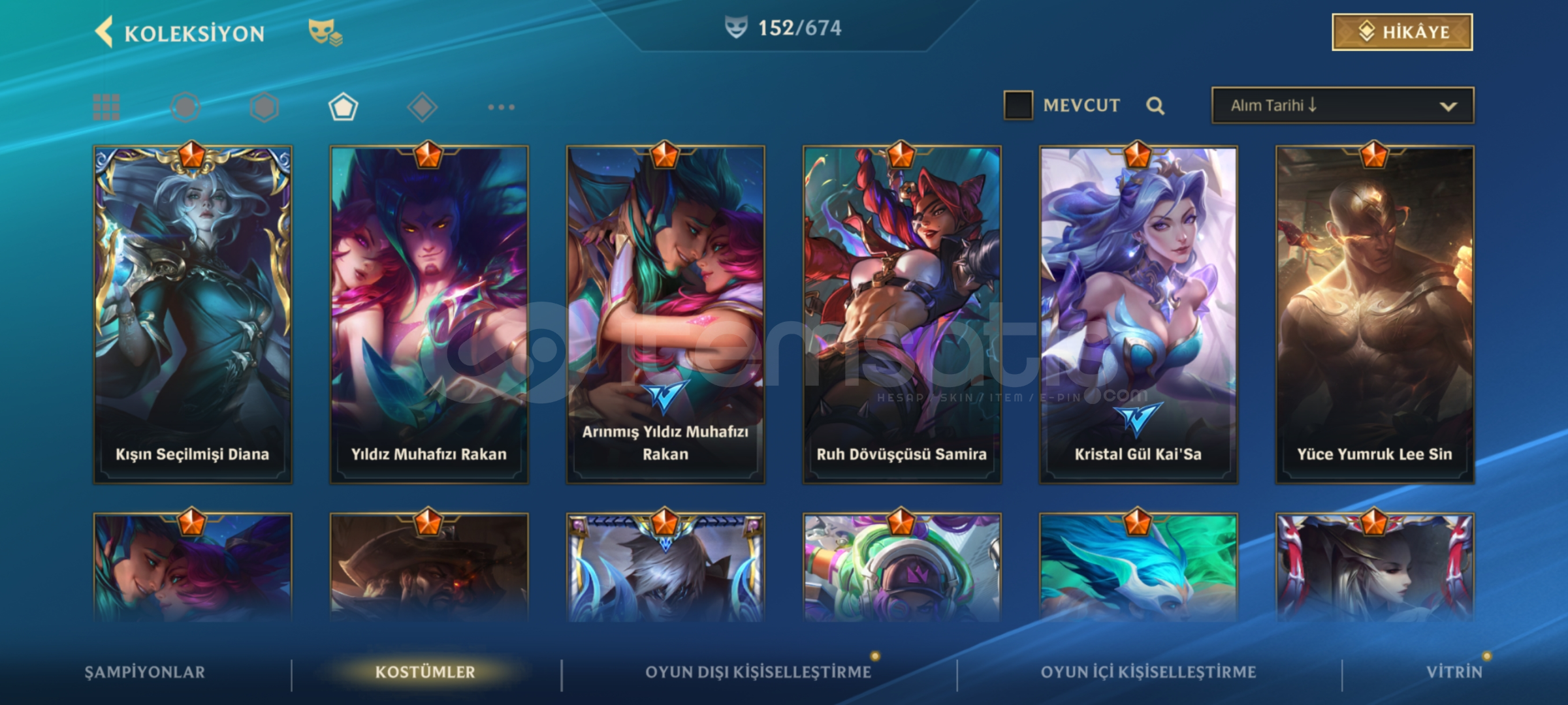Open the three-dots more filters icon
Viewport: 1568px width, 705px height.
(x=501, y=107)
